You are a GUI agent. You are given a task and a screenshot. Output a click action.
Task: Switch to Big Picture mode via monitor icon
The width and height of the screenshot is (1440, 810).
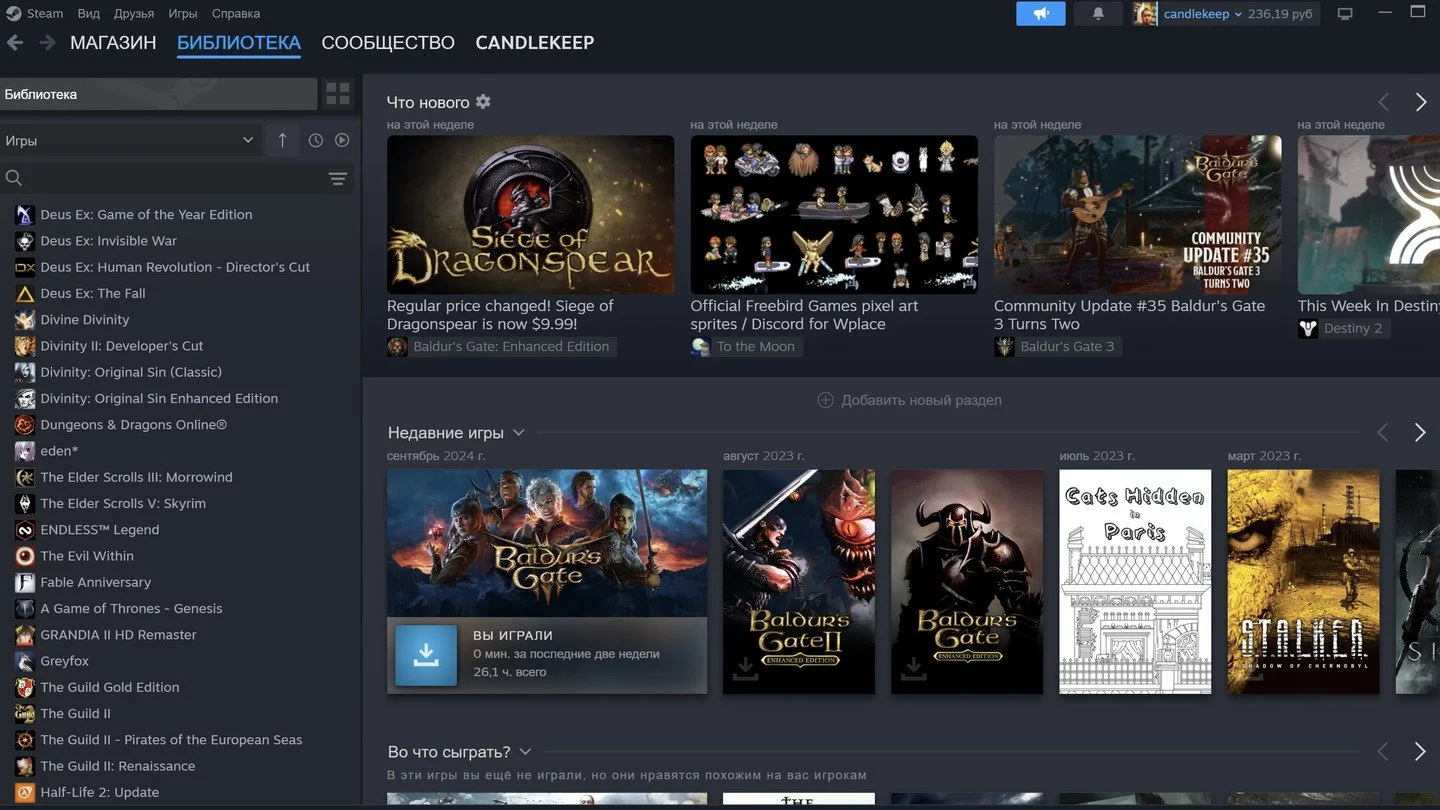pos(1345,14)
